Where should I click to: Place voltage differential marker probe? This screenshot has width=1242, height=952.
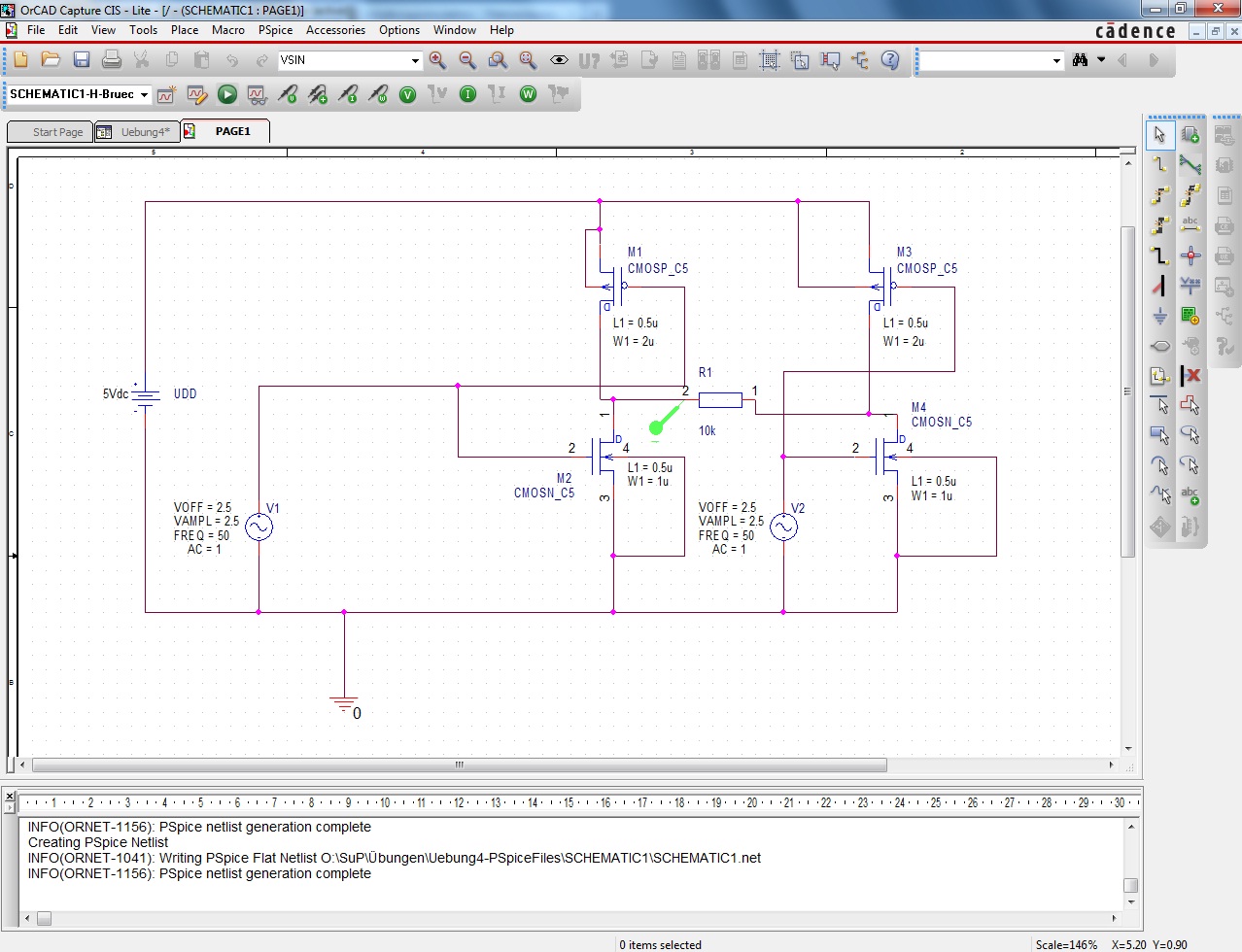(x=318, y=94)
